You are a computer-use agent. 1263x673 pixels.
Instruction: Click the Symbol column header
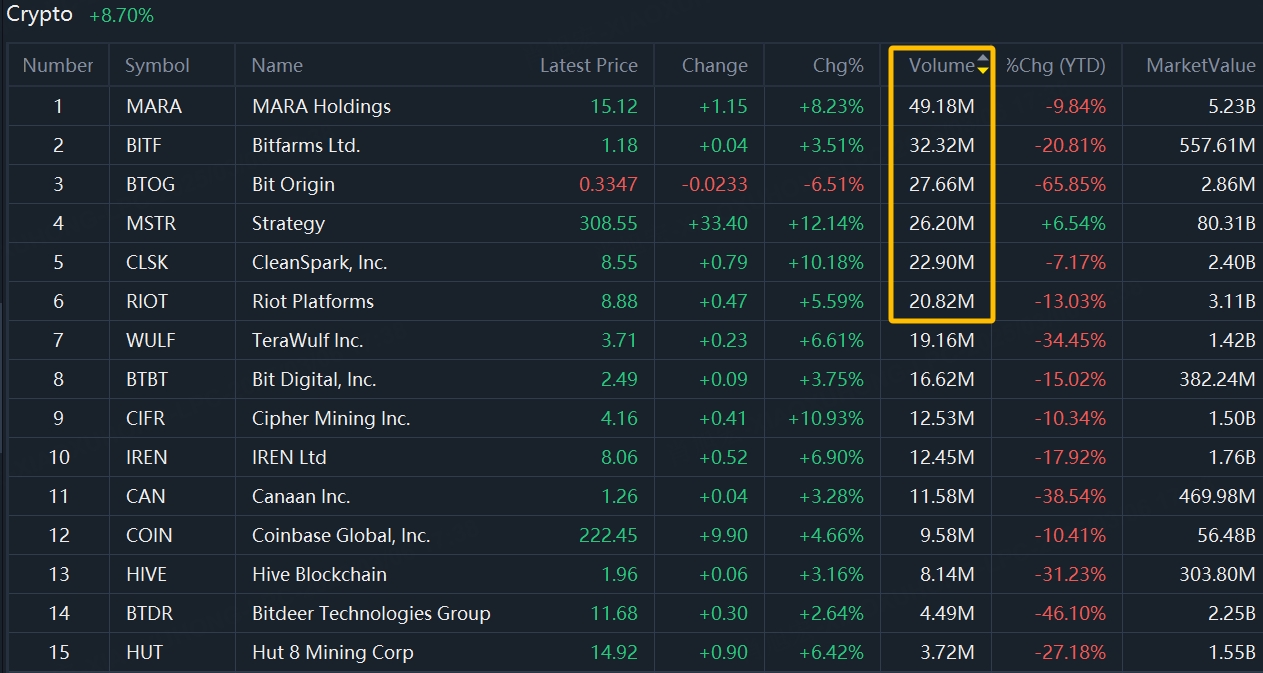click(x=157, y=65)
